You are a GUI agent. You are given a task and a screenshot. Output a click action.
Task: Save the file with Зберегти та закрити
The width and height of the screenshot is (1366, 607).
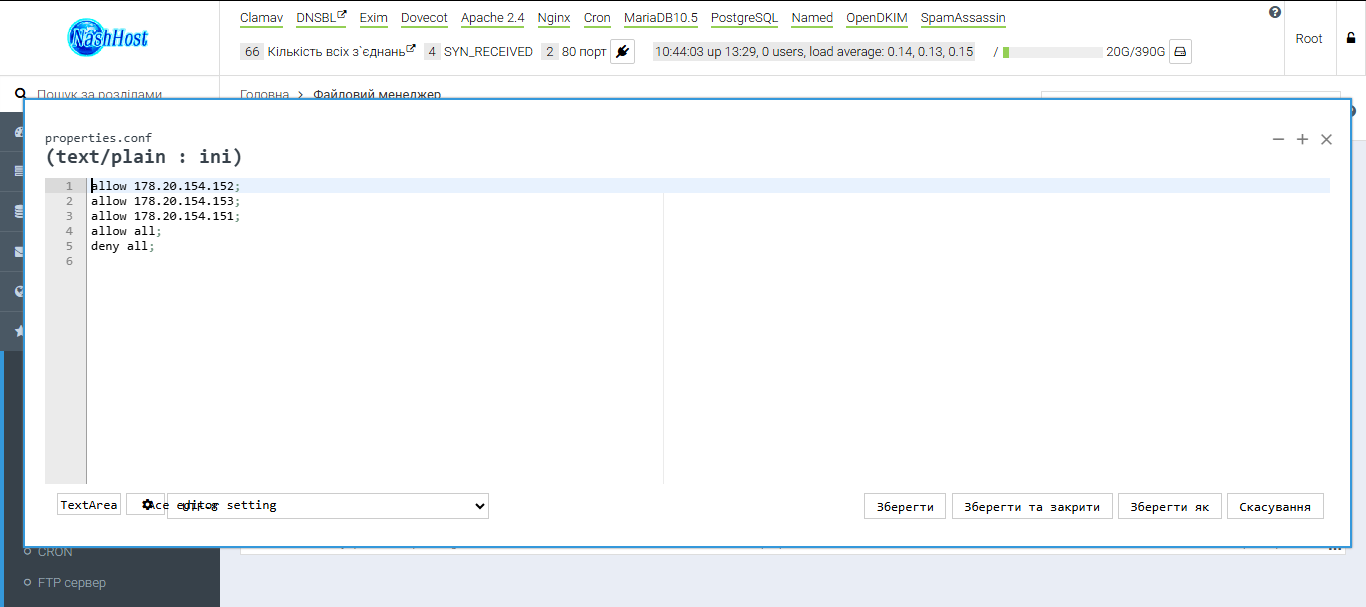click(1031, 505)
